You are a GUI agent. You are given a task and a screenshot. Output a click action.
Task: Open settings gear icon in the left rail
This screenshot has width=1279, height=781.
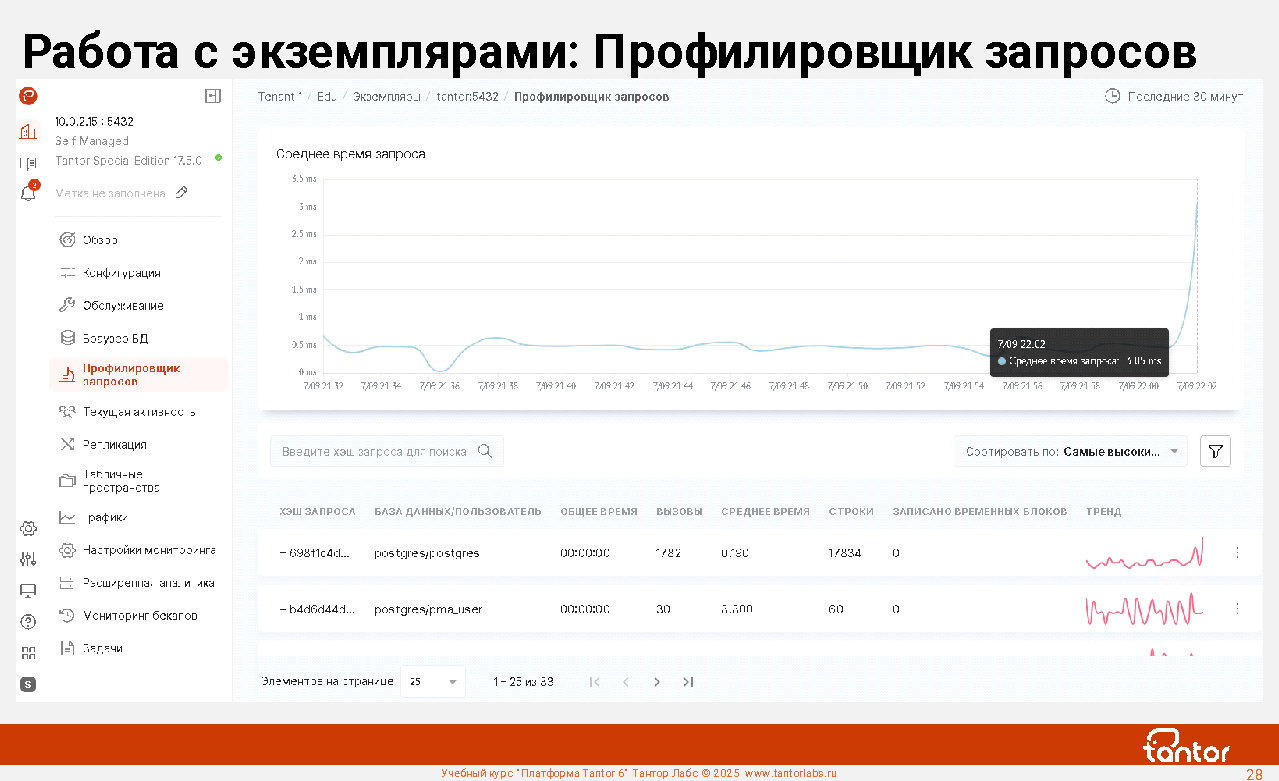(x=28, y=528)
